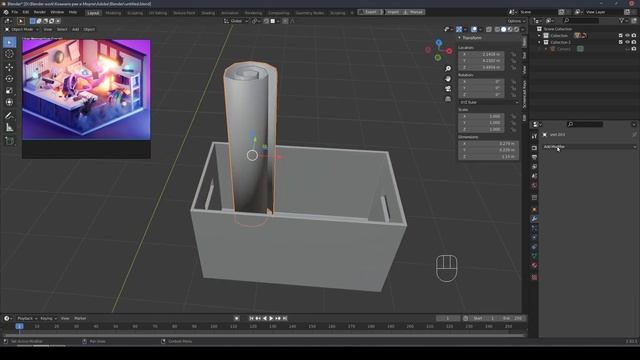Open the Output properties tab icon
640x360 pixels.
(x=534, y=158)
